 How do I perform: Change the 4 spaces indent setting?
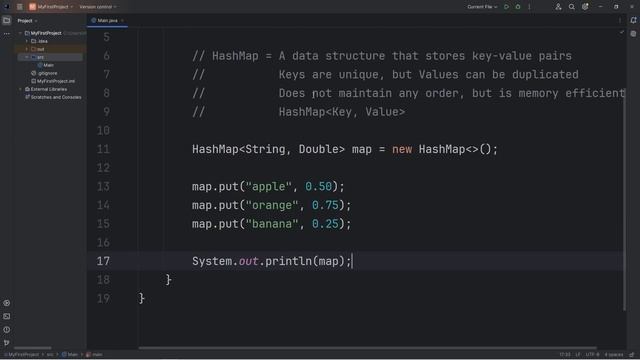(614, 355)
